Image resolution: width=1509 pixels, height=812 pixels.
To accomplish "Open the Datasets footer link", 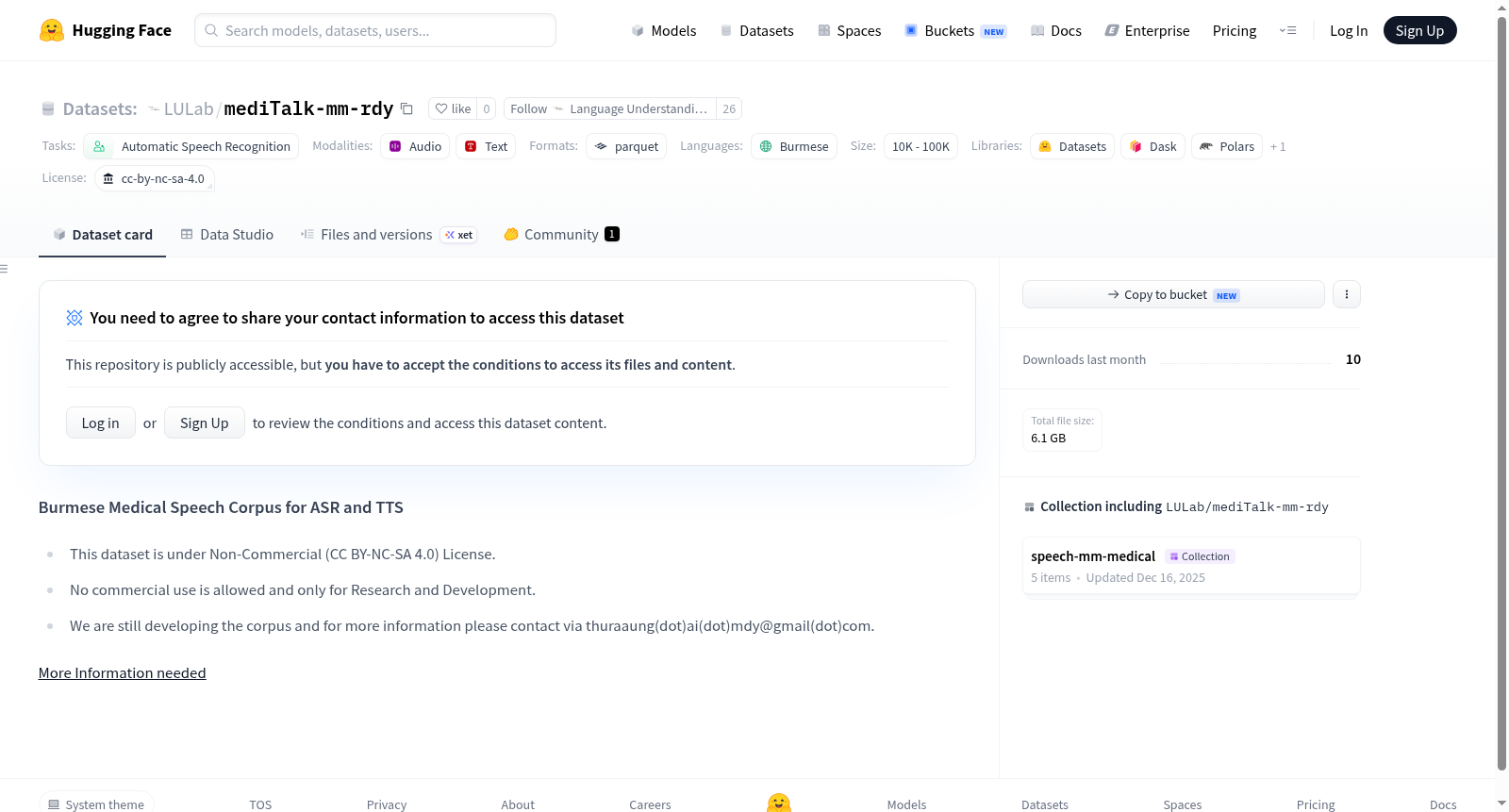I will [1045, 804].
